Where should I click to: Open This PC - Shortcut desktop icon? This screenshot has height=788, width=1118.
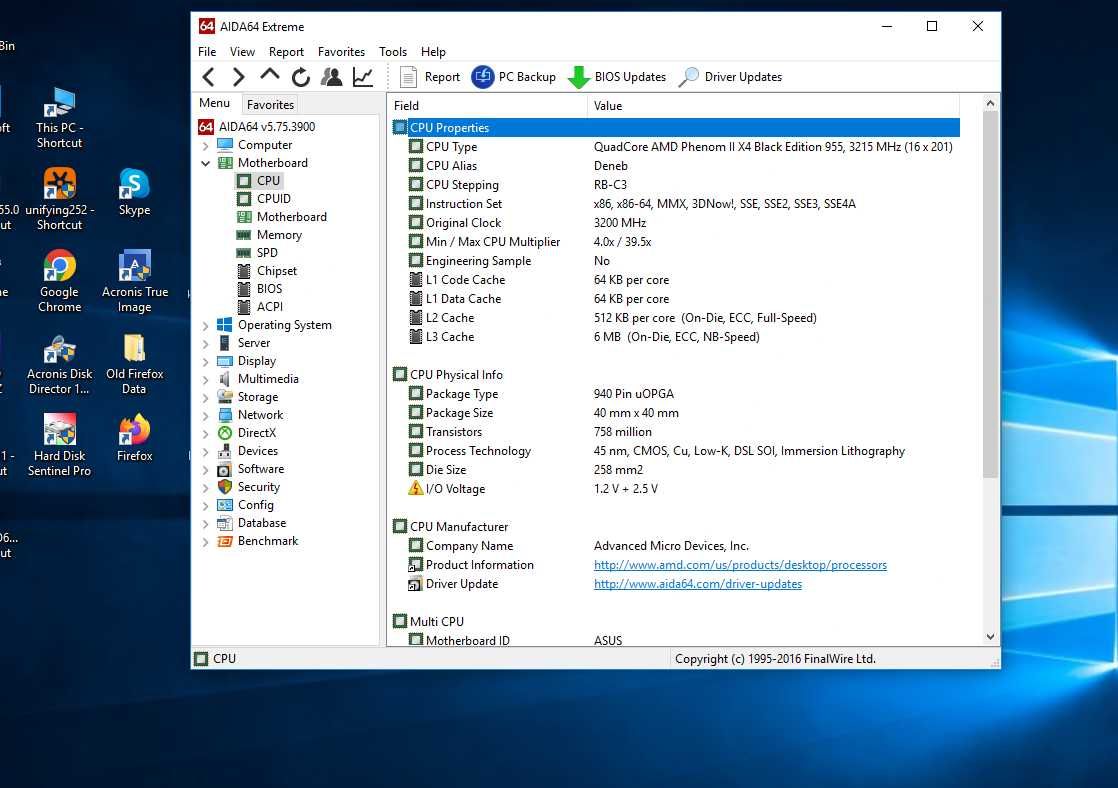pos(59,118)
